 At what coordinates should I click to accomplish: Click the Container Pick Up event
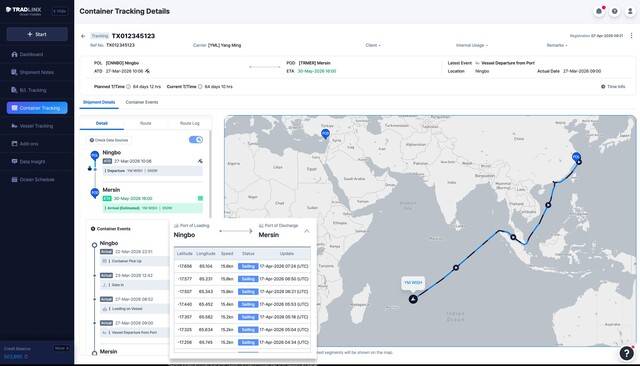[x=134, y=261]
